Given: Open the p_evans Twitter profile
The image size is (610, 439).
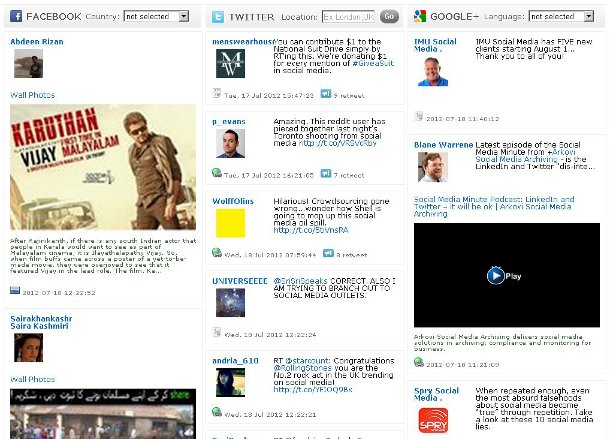Looking at the screenshot, I should [x=229, y=121].
